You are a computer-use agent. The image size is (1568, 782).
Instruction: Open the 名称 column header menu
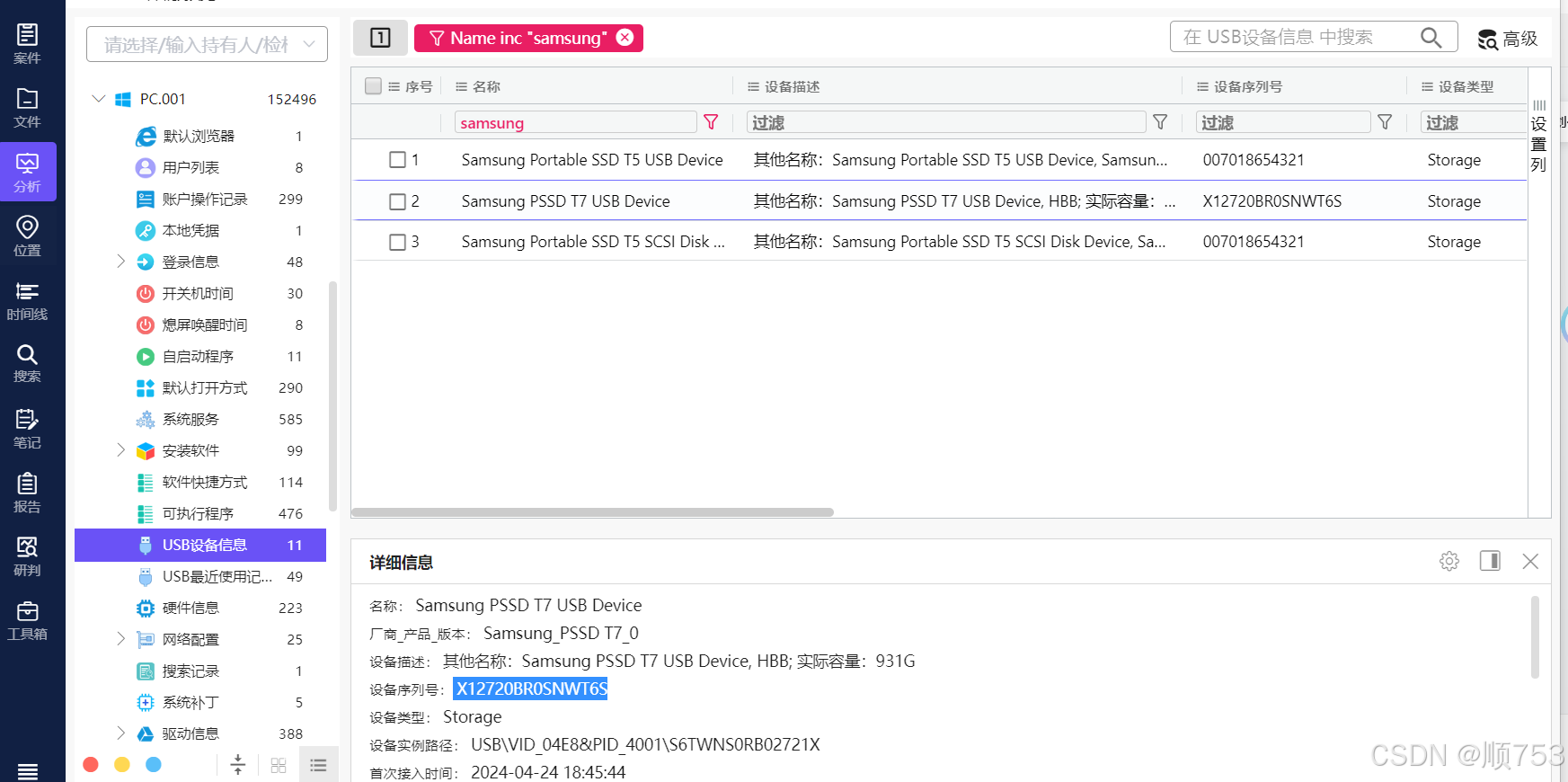461,86
